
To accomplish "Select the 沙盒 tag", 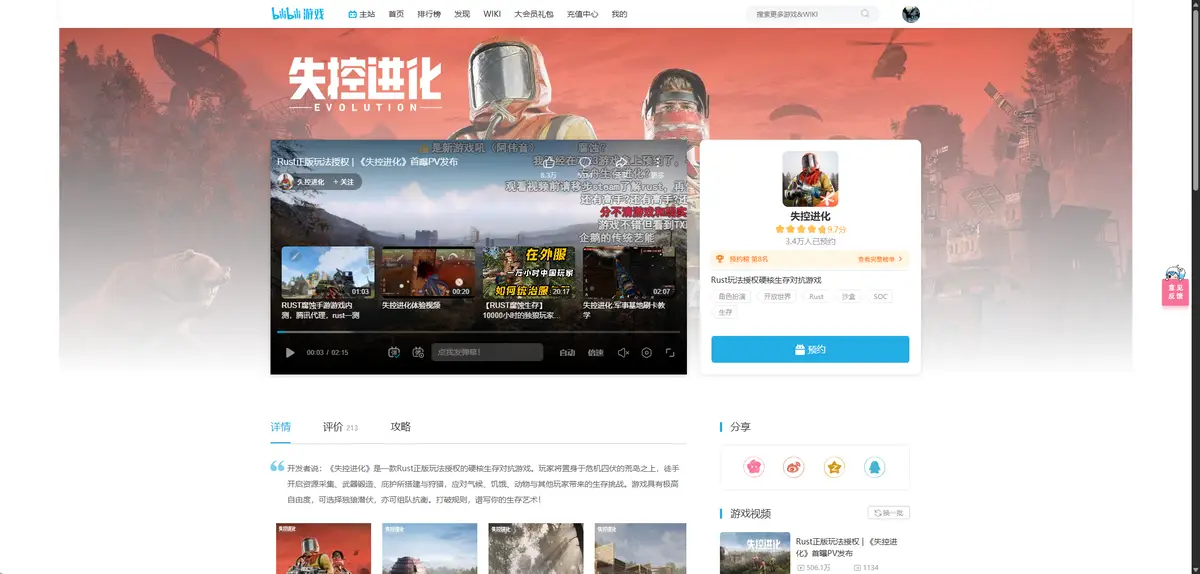I will coord(848,297).
